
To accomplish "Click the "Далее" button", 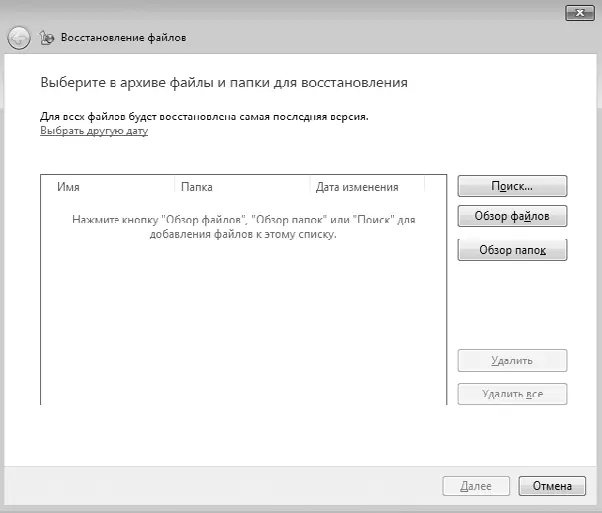I will [x=476, y=486].
